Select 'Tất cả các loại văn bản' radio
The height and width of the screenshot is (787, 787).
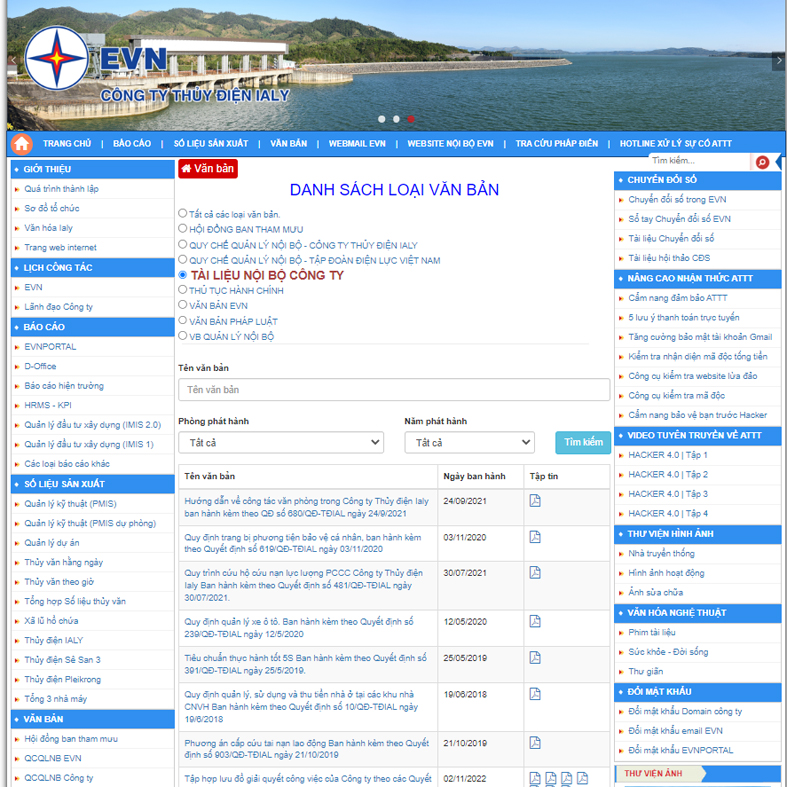[x=183, y=213]
